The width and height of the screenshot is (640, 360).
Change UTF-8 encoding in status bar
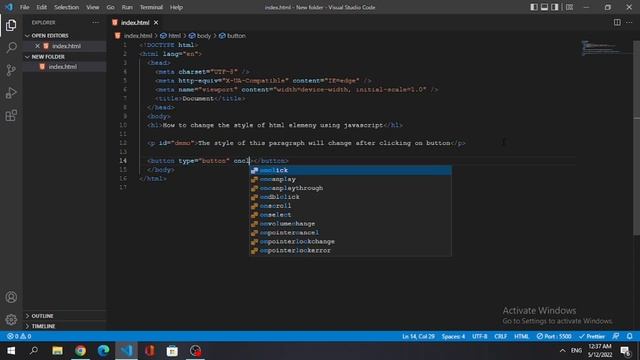(480, 336)
